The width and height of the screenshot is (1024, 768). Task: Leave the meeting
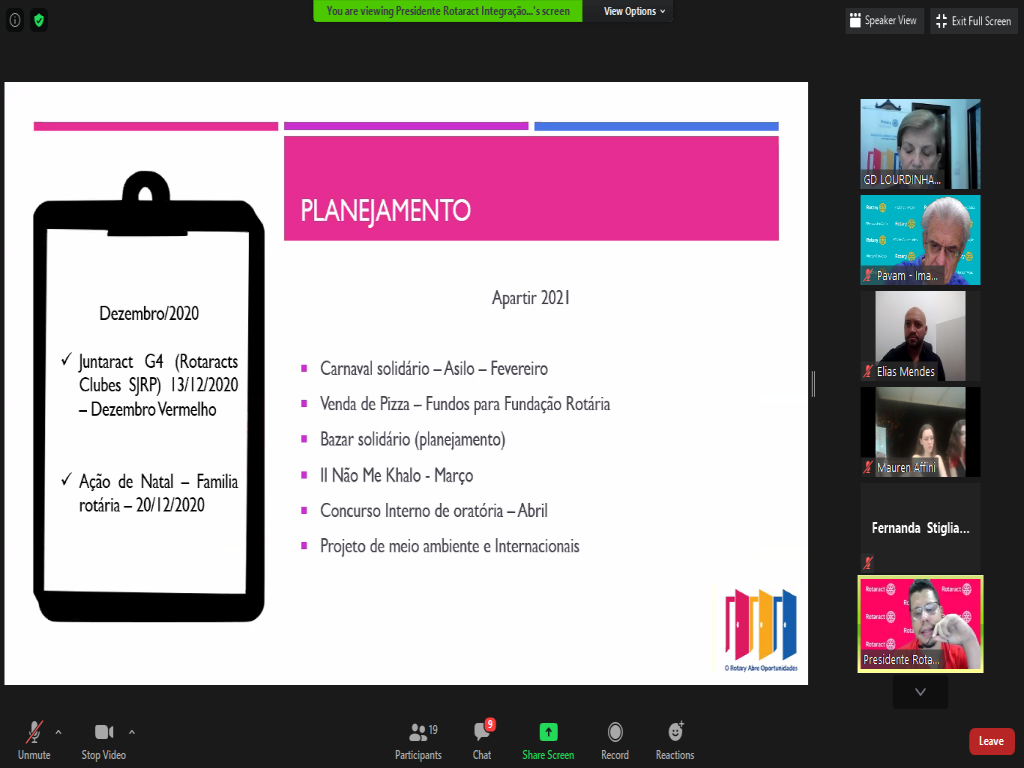[x=991, y=741]
